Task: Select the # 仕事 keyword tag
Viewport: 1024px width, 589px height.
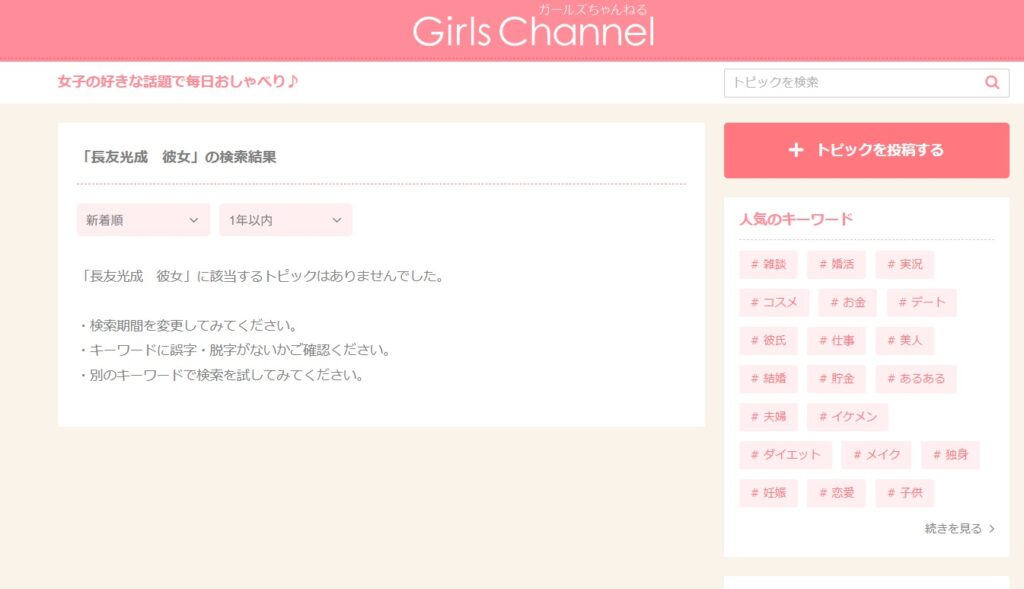Action: click(x=836, y=340)
